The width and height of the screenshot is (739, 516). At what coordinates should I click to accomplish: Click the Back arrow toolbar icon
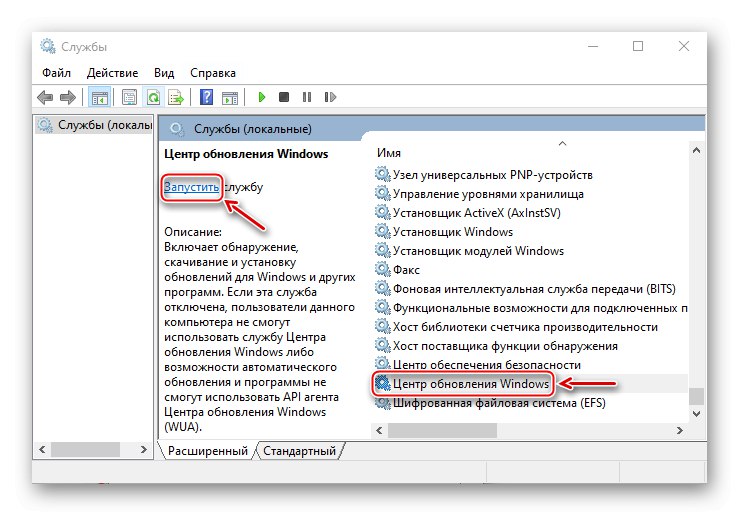(45, 98)
